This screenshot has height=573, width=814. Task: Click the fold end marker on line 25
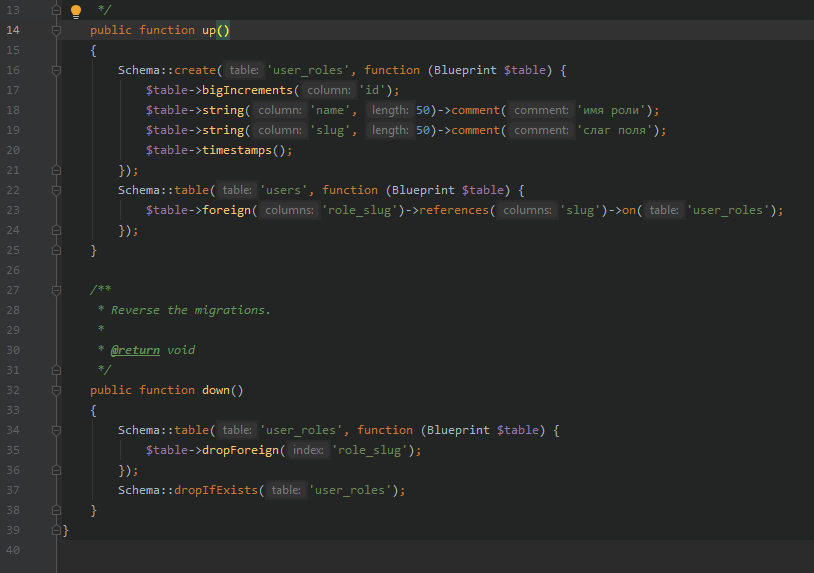point(57,250)
